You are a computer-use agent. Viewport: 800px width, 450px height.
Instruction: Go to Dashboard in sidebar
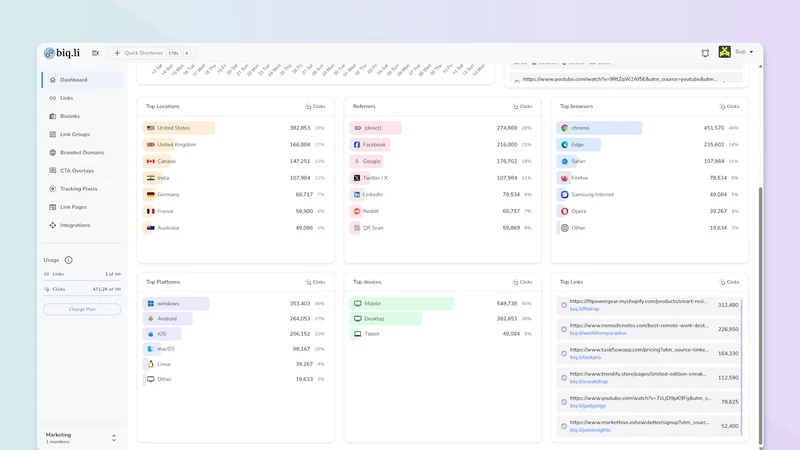coord(83,80)
